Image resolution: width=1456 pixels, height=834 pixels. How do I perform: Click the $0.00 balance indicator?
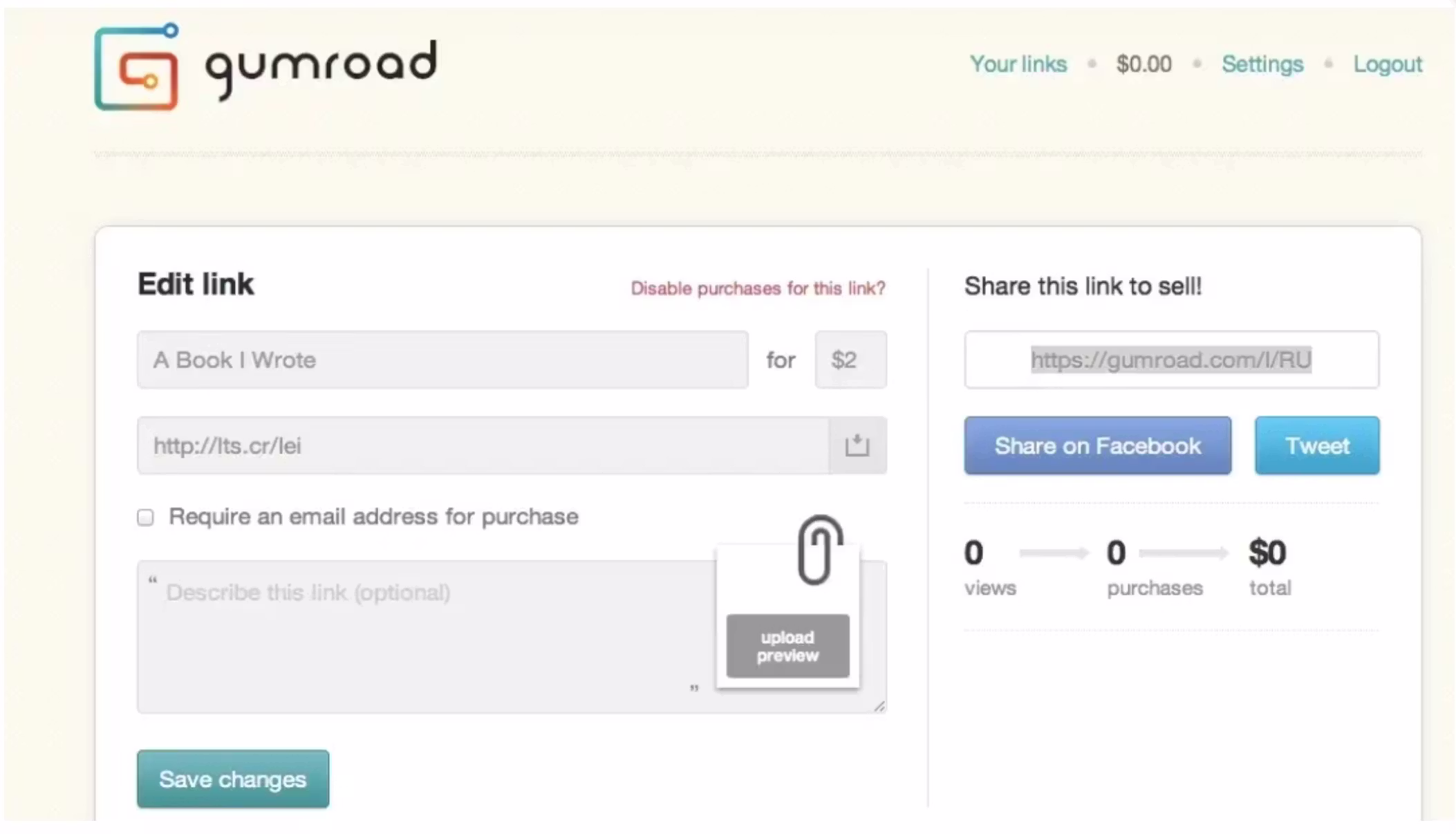(x=1144, y=64)
